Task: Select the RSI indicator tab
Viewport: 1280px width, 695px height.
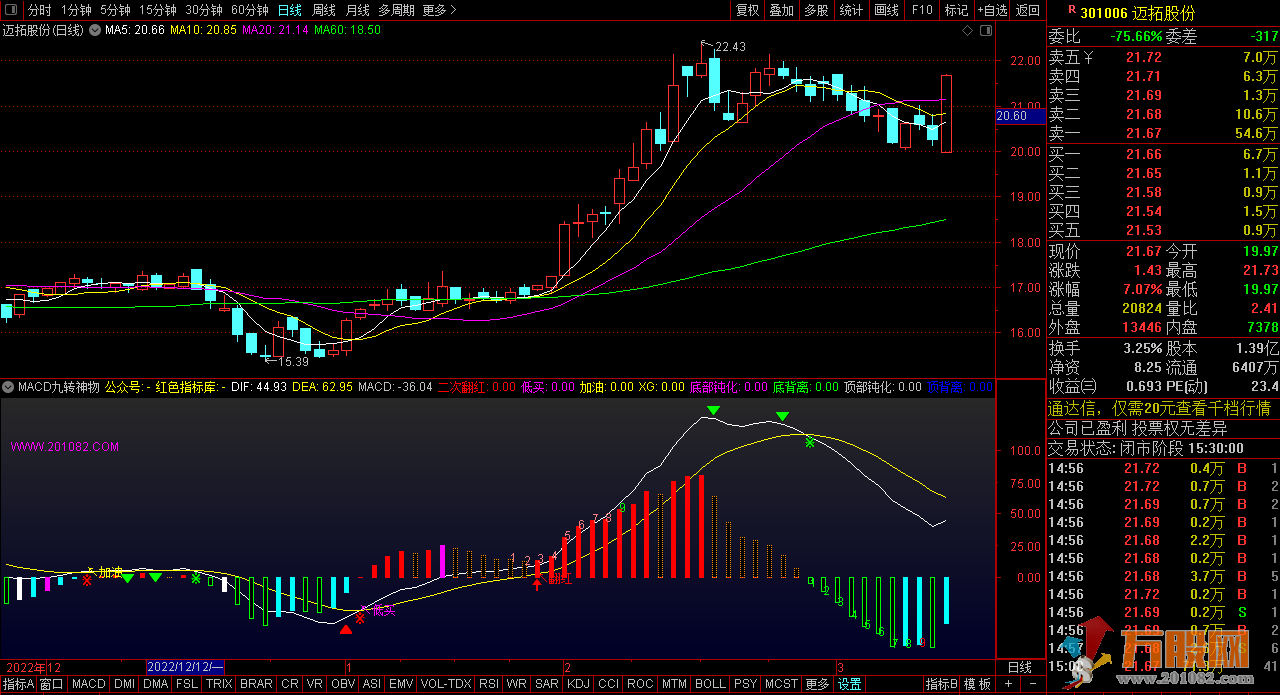Action: click(489, 685)
